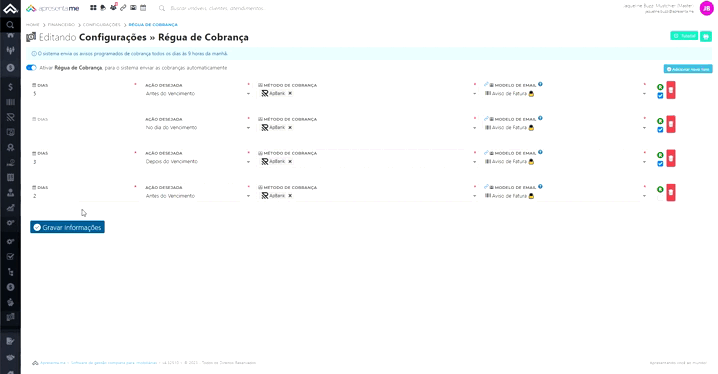Viewport: 718px width, 374px height.
Task: Open Ação Desejada dropdown showing 'Depois do Vencimento'
Action: (198, 162)
